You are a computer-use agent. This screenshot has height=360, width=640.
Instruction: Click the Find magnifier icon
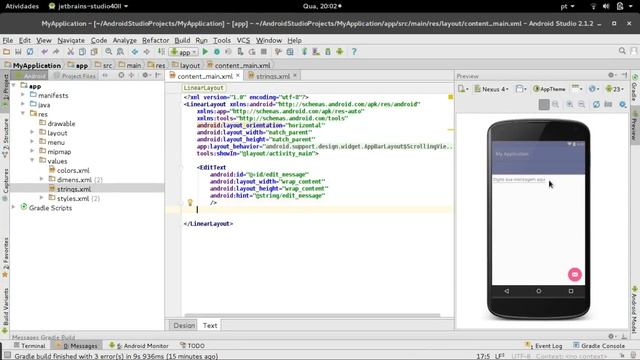point(109,52)
